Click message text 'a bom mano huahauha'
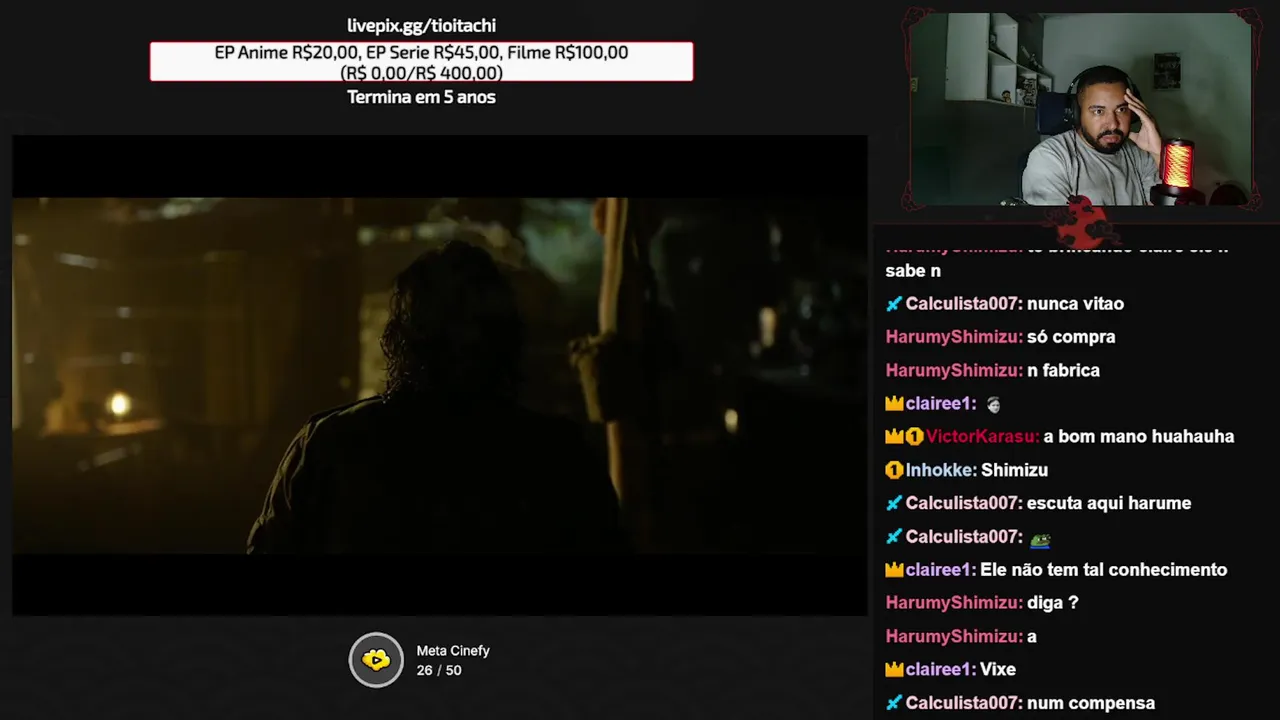1280x720 pixels. (1139, 437)
